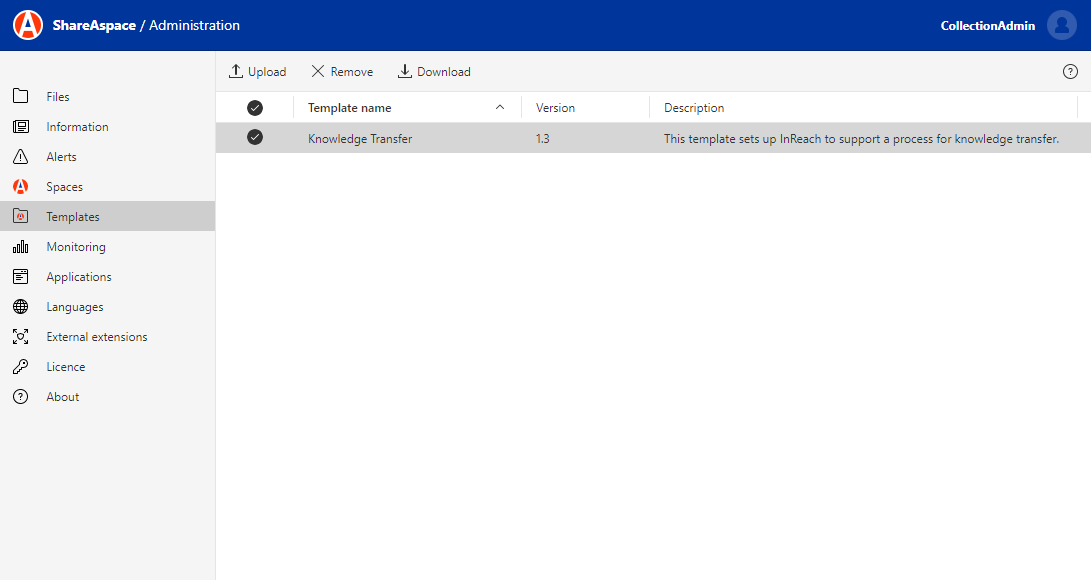Click the Licence key icon
The image size is (1091, 580).
(20, 367)
